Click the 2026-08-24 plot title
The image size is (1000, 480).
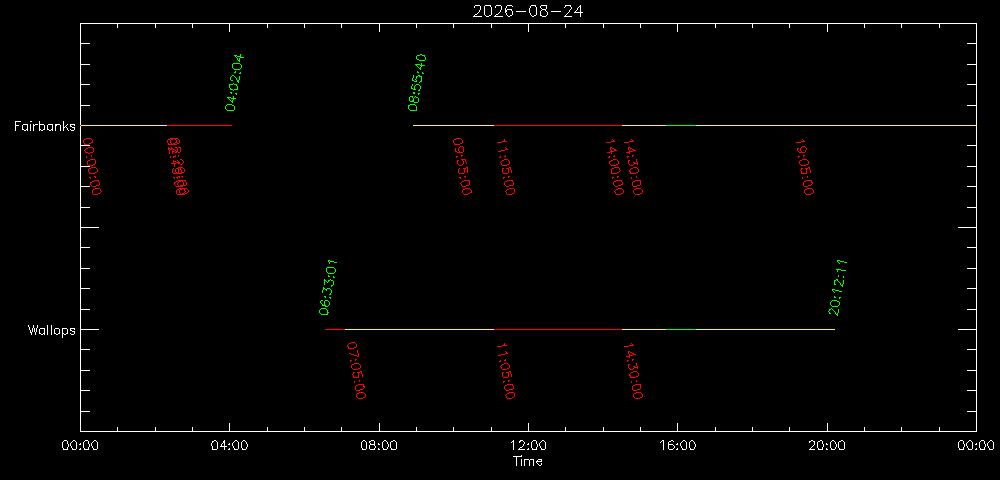pyautogui.click(x=527, y=11)
